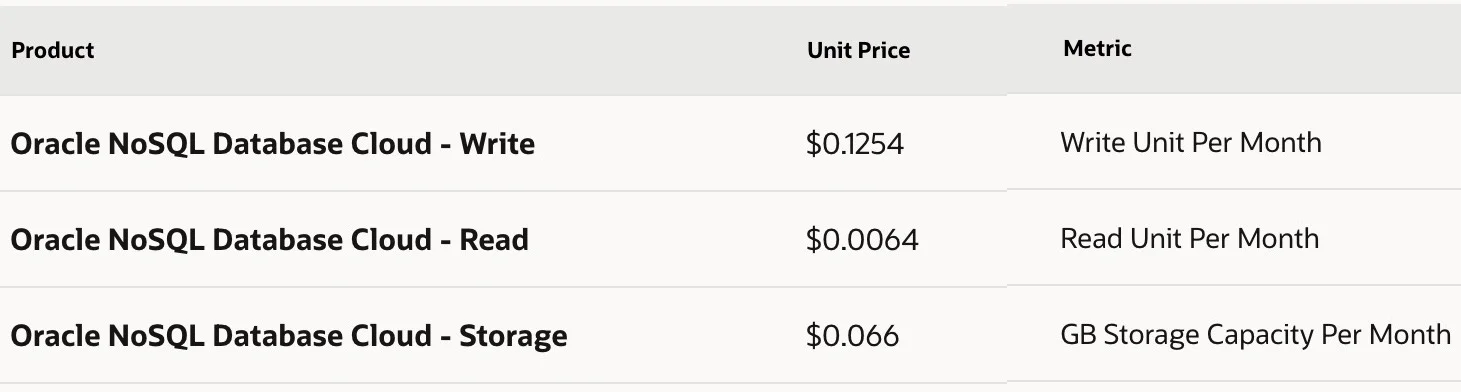The width and height of the screenshot is (1461, 392).
Task: Click Write Unit Per Month metric
Action: 1191,142
